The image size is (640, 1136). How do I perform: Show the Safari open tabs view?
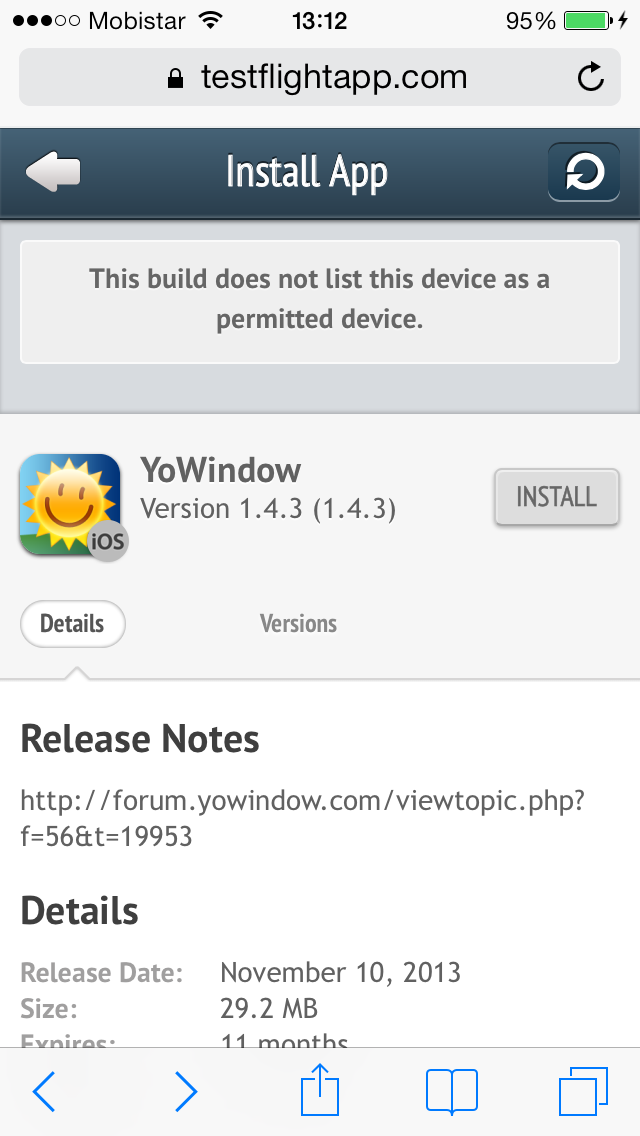click(583, 1091)
